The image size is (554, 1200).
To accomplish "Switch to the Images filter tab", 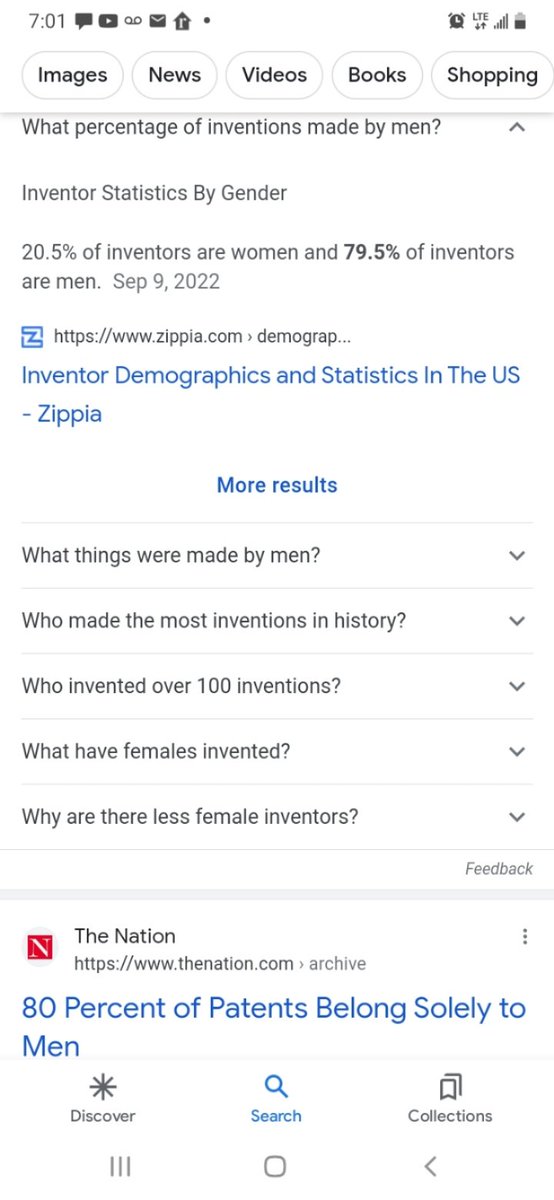I will coord(72,75).
